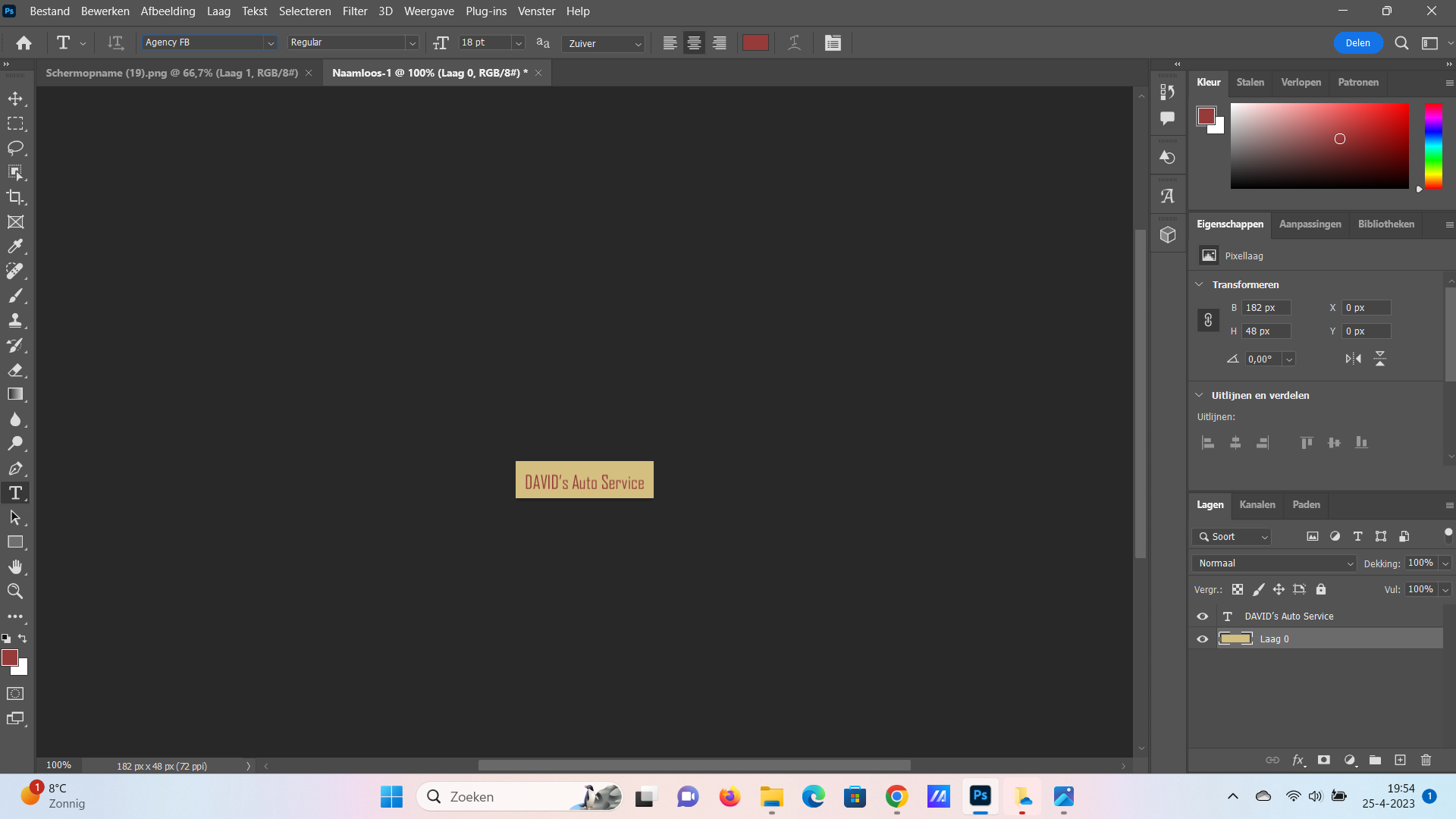Hide the DAVID's Auto Service text layer
This screenshot has width=1456, height=819.
pyautogui.click(x=1202, y=616)
